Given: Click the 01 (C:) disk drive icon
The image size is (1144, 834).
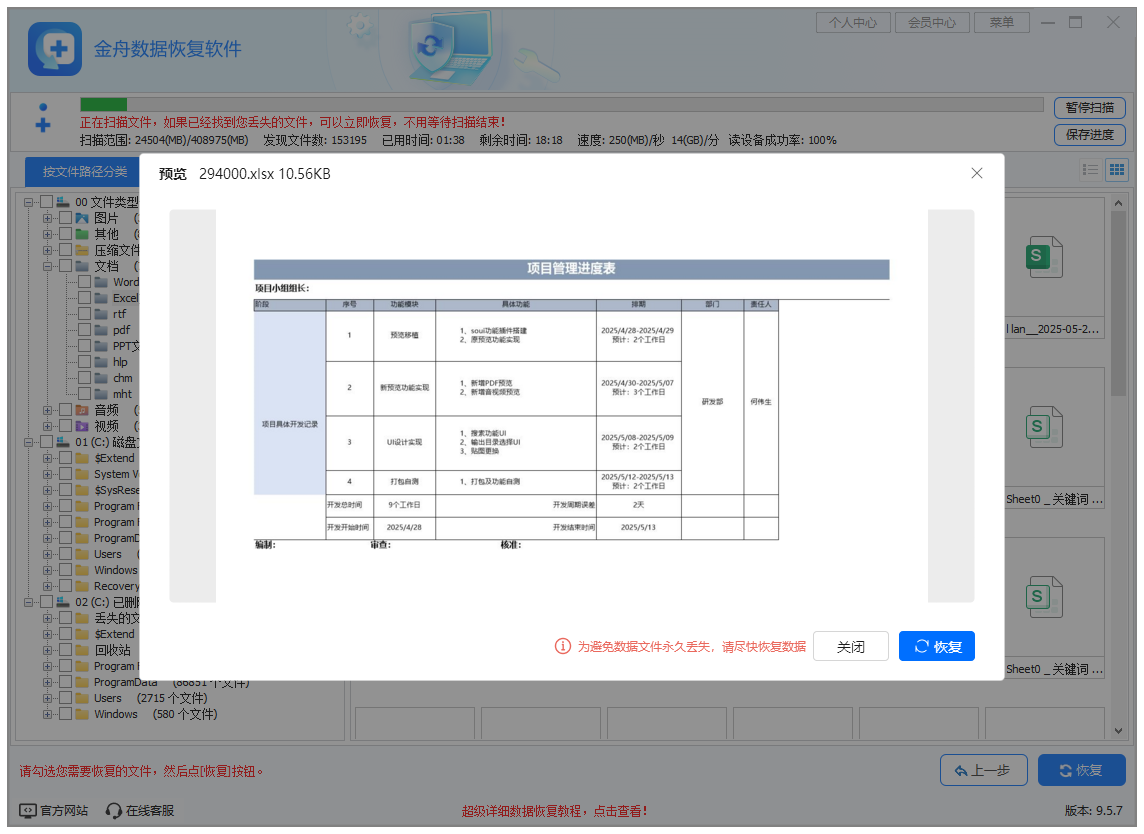Looking at the screenshot, I should pyautogui.click(x=63, y=442).
